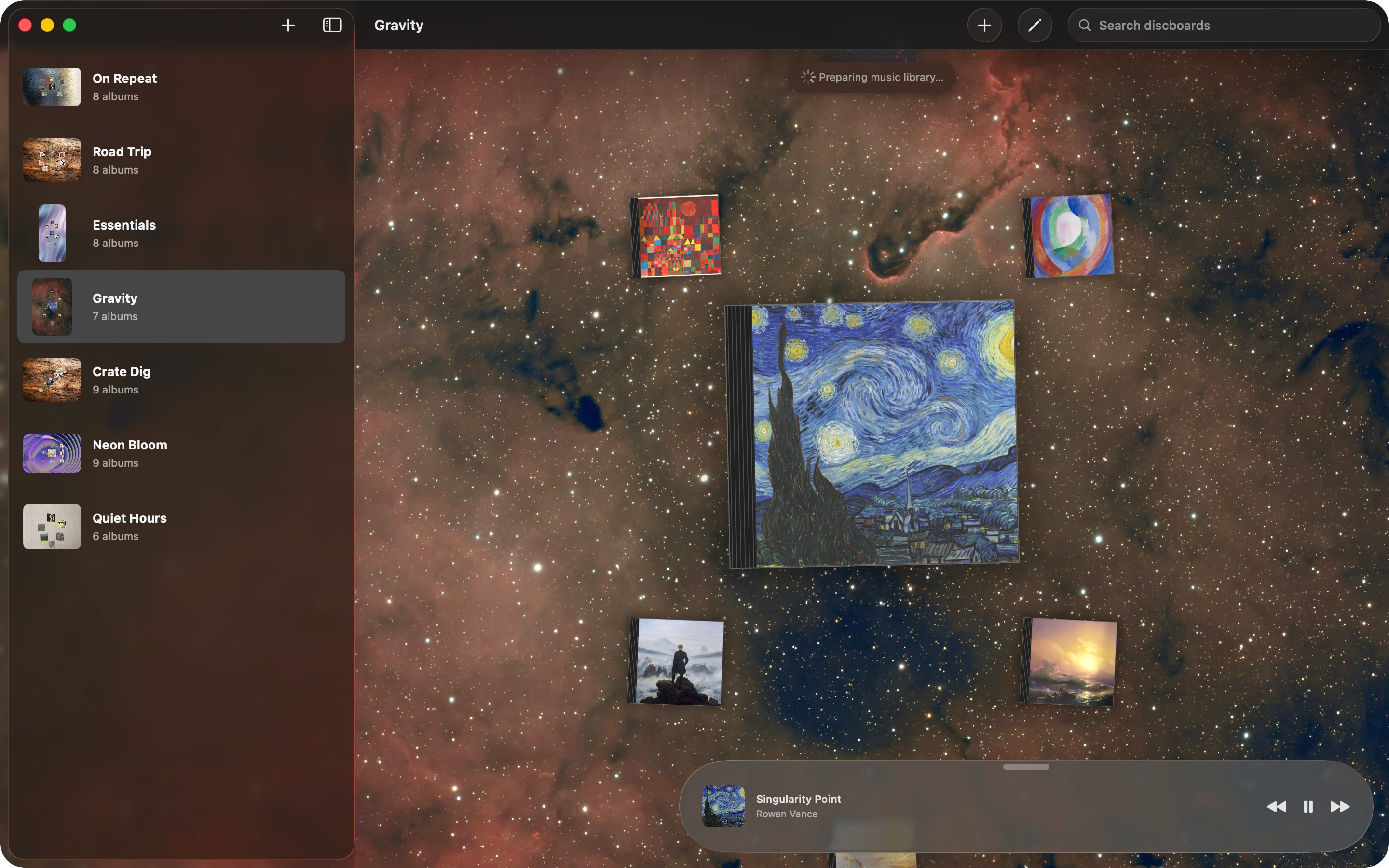This screenshot has width=1389, height=868.
Task: Click the Starry Night album in center
Action: pyautogui.click(x=872, y=434)
